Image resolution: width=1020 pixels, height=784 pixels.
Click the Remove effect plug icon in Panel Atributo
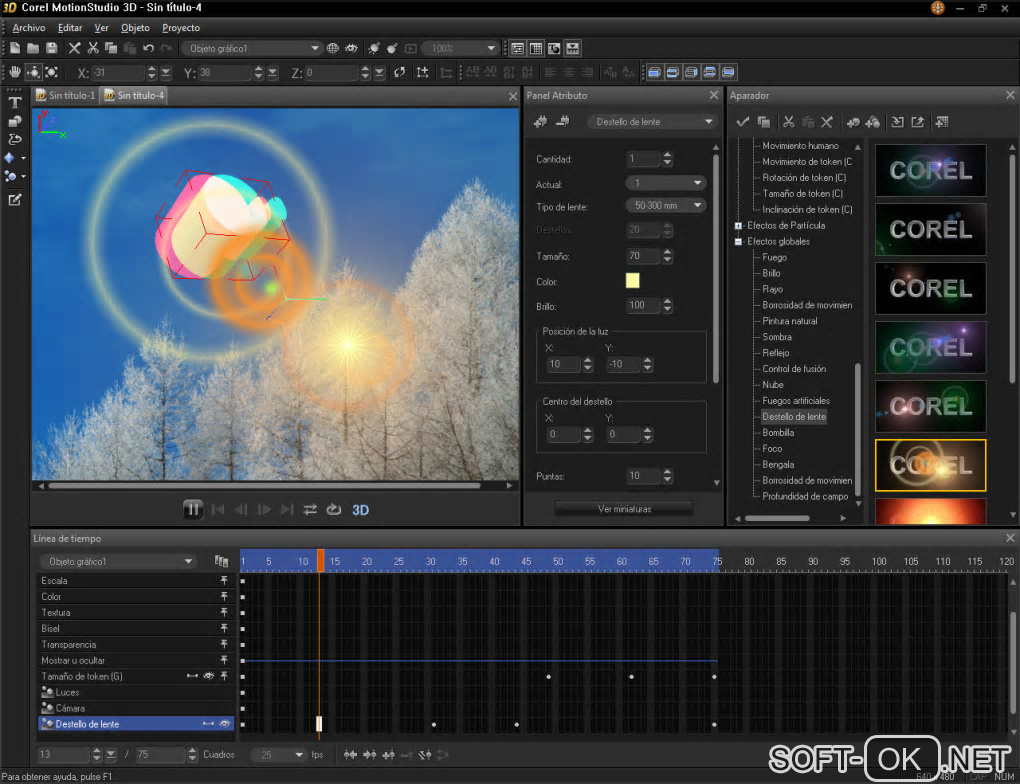coord(563,122)
